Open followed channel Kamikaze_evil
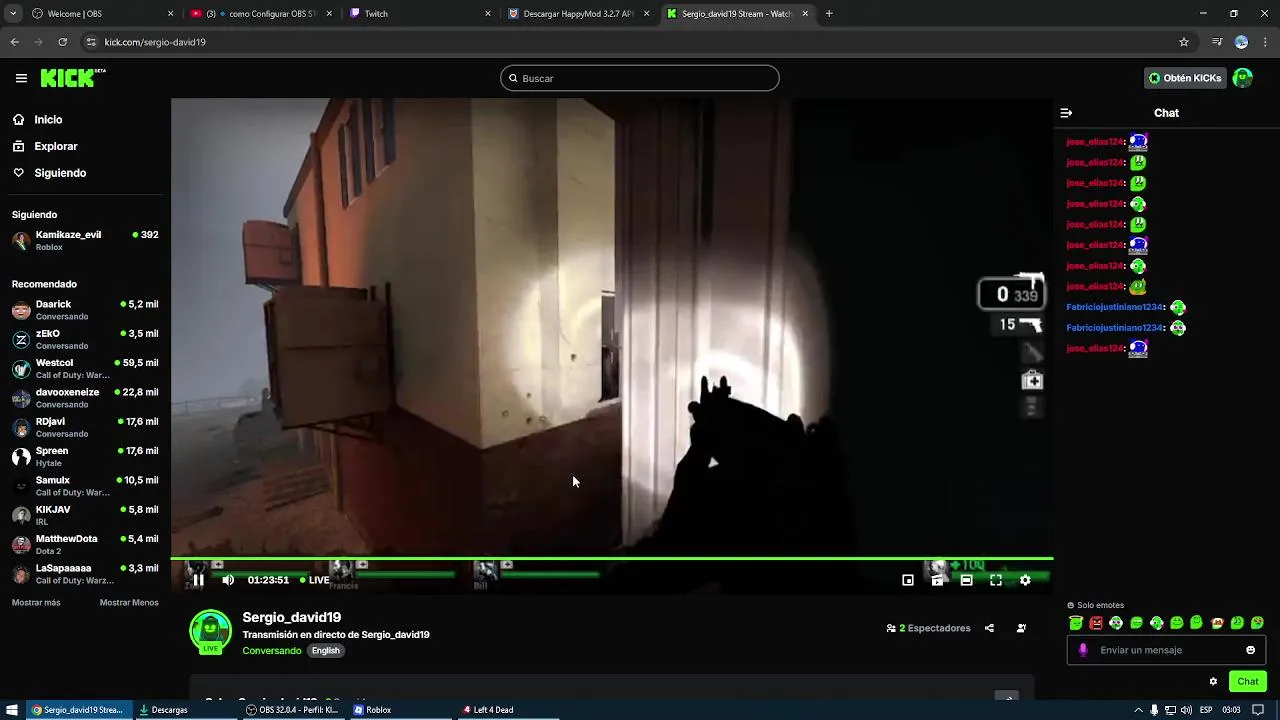The image size is (1280, 720). (x=85, y=240)
